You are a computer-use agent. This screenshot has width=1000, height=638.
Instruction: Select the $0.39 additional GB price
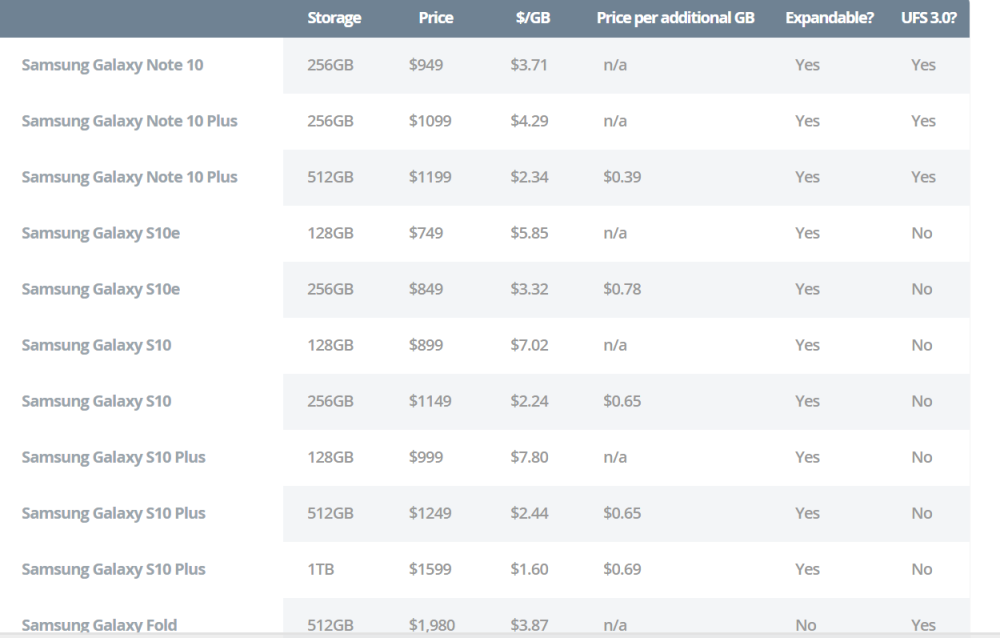622,177
